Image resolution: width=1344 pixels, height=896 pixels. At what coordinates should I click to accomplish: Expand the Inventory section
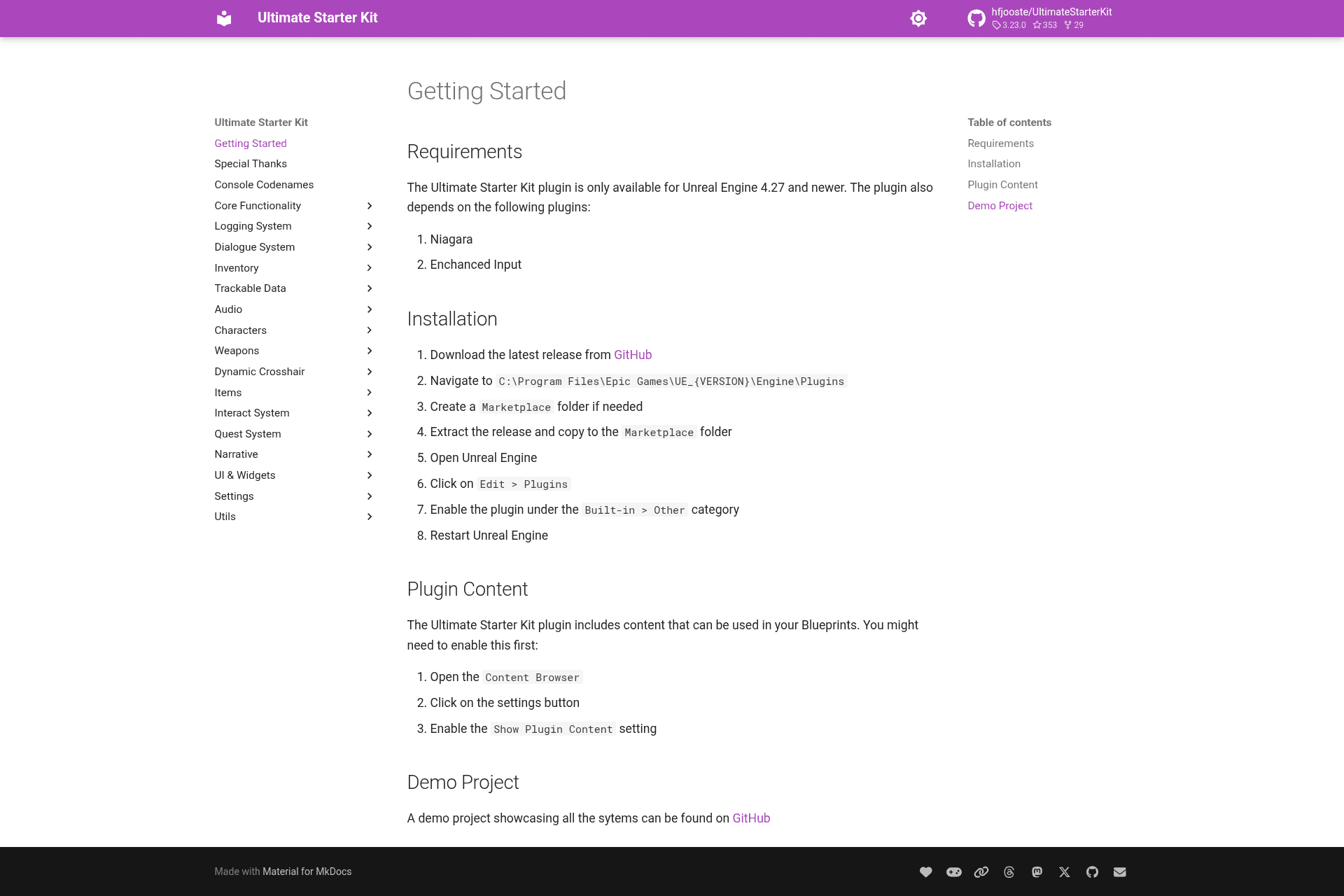pyautogui.click(x=294, y=268)
